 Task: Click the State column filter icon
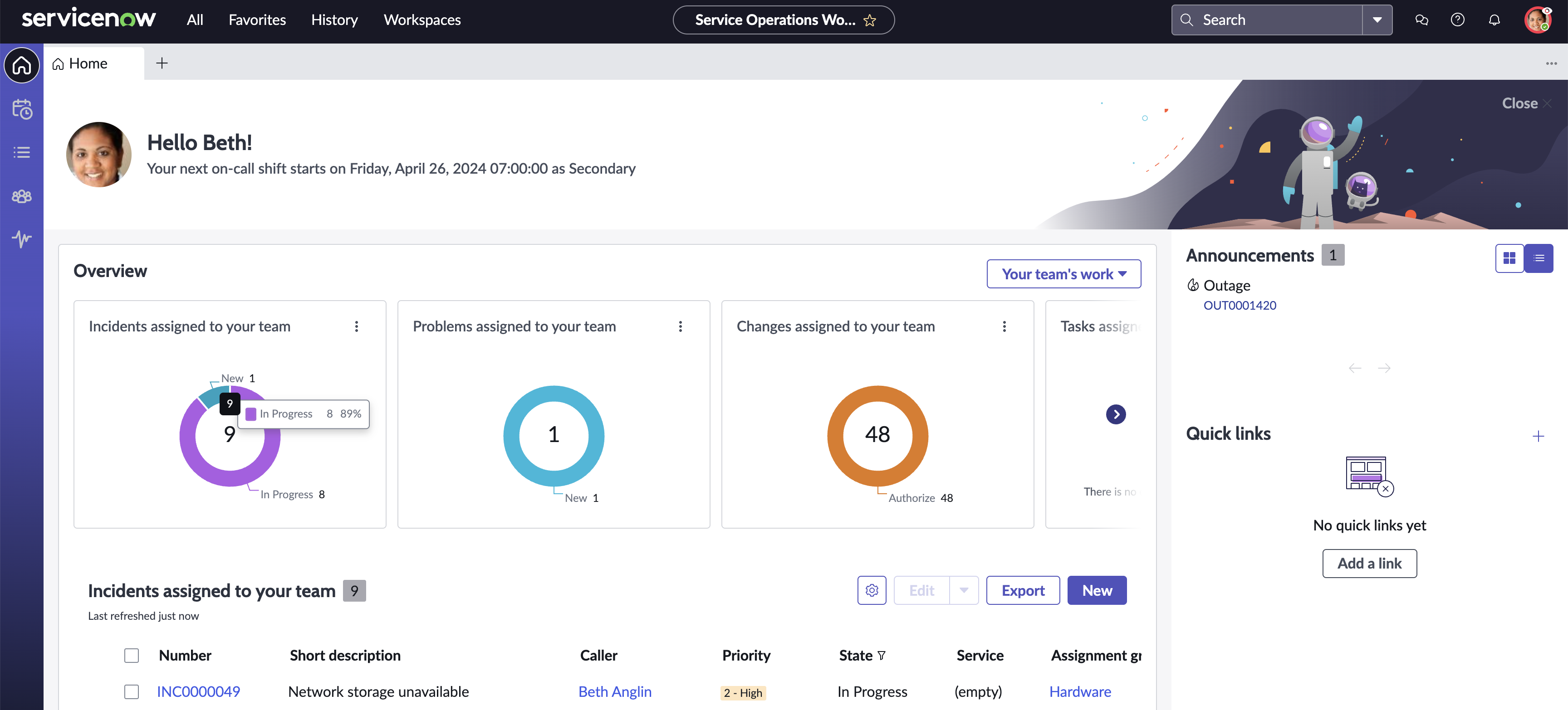(x=882, y=656)
